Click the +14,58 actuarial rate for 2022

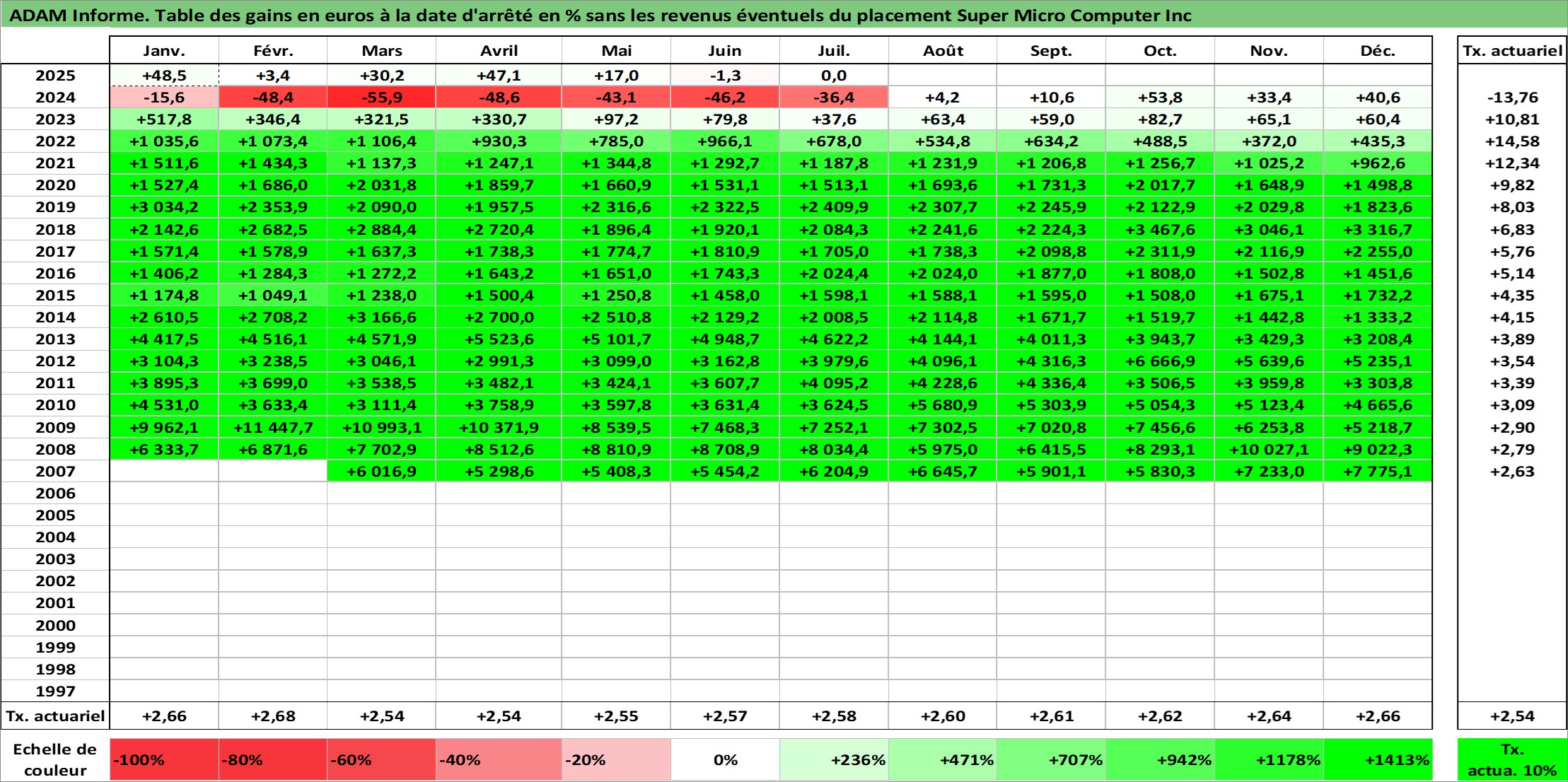coord(1512,141)
